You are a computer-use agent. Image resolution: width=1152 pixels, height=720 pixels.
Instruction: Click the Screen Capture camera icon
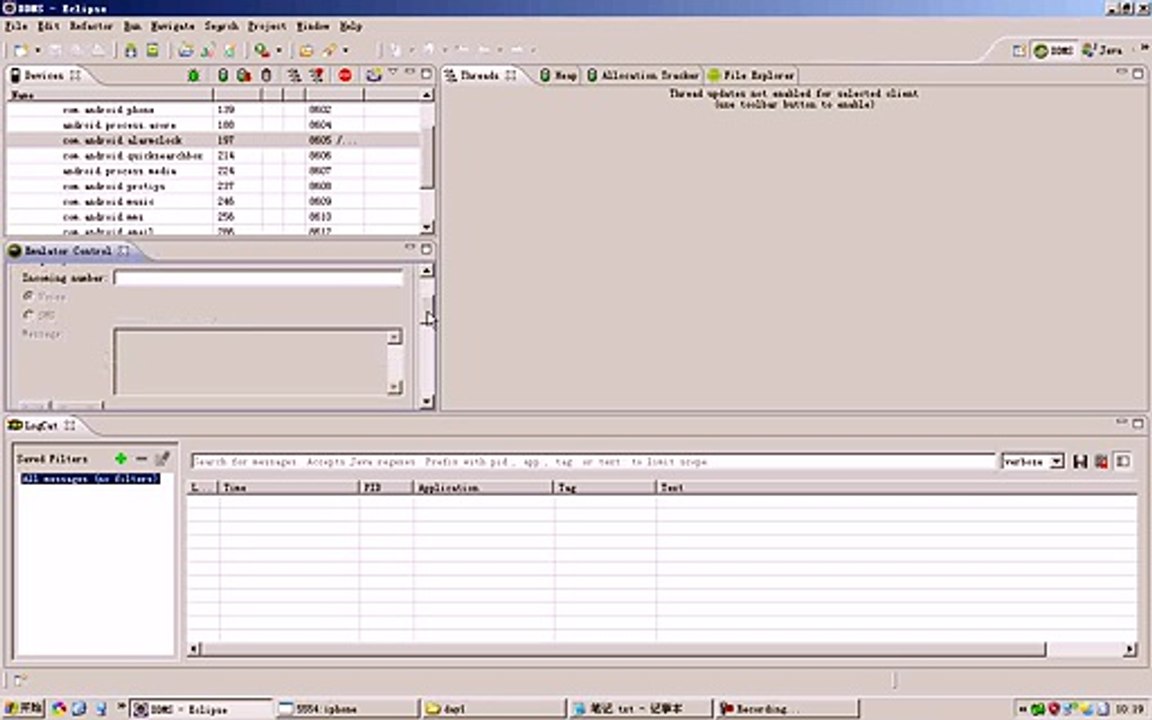point(373,76)
